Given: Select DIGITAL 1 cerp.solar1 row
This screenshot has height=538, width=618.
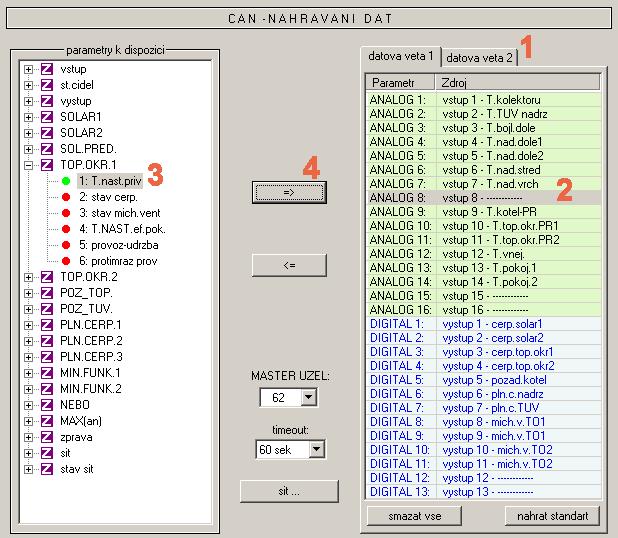Looking at the screenshot, I should [x=483, y=324].
